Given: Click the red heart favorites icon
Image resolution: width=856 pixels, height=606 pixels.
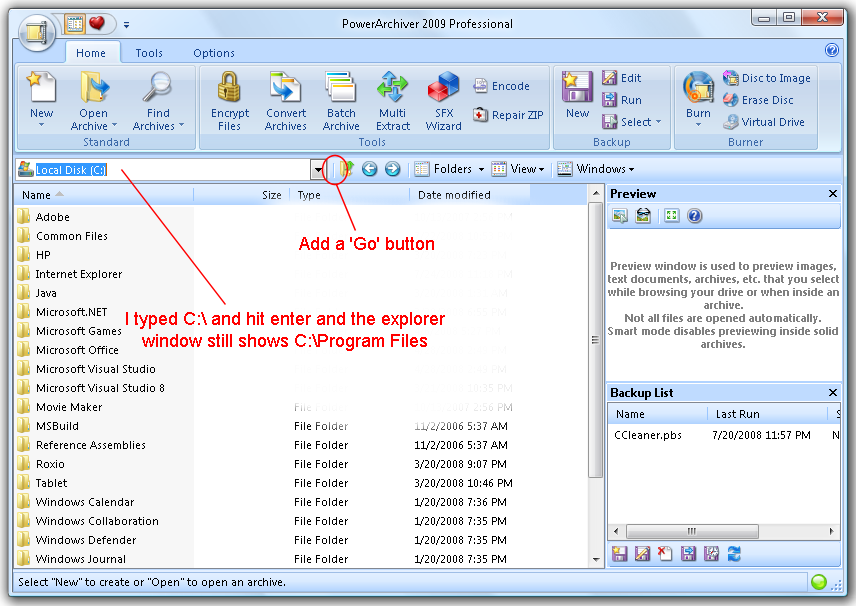Looking at the screenshot, I should pyautogui.click(x=97, y=23).
